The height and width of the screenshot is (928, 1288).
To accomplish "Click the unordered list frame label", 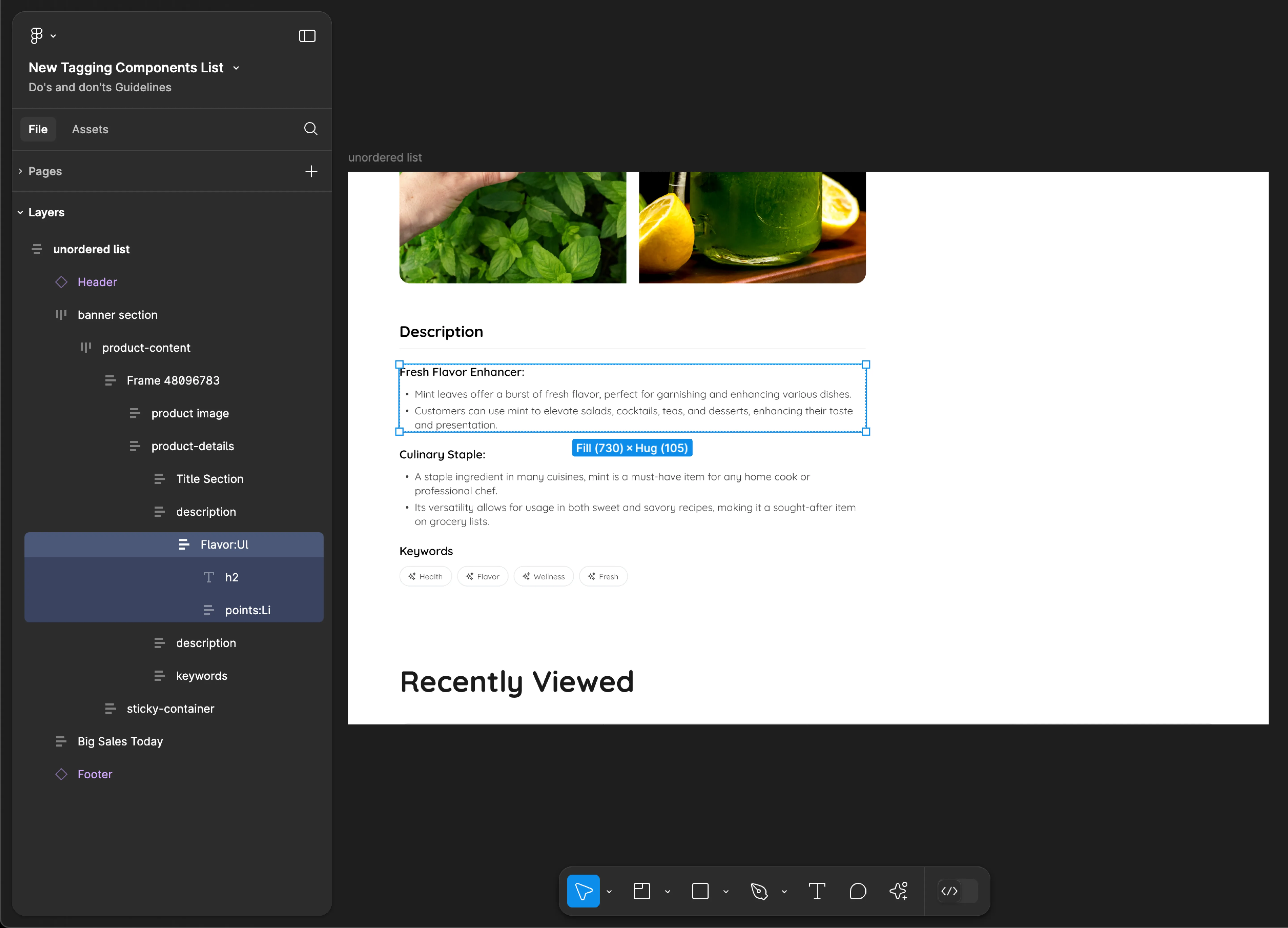I will point(385,158).
